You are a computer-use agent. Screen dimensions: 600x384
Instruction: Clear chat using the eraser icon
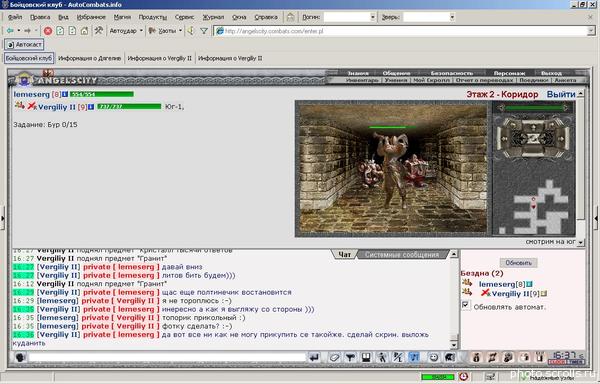coord(334,358)
